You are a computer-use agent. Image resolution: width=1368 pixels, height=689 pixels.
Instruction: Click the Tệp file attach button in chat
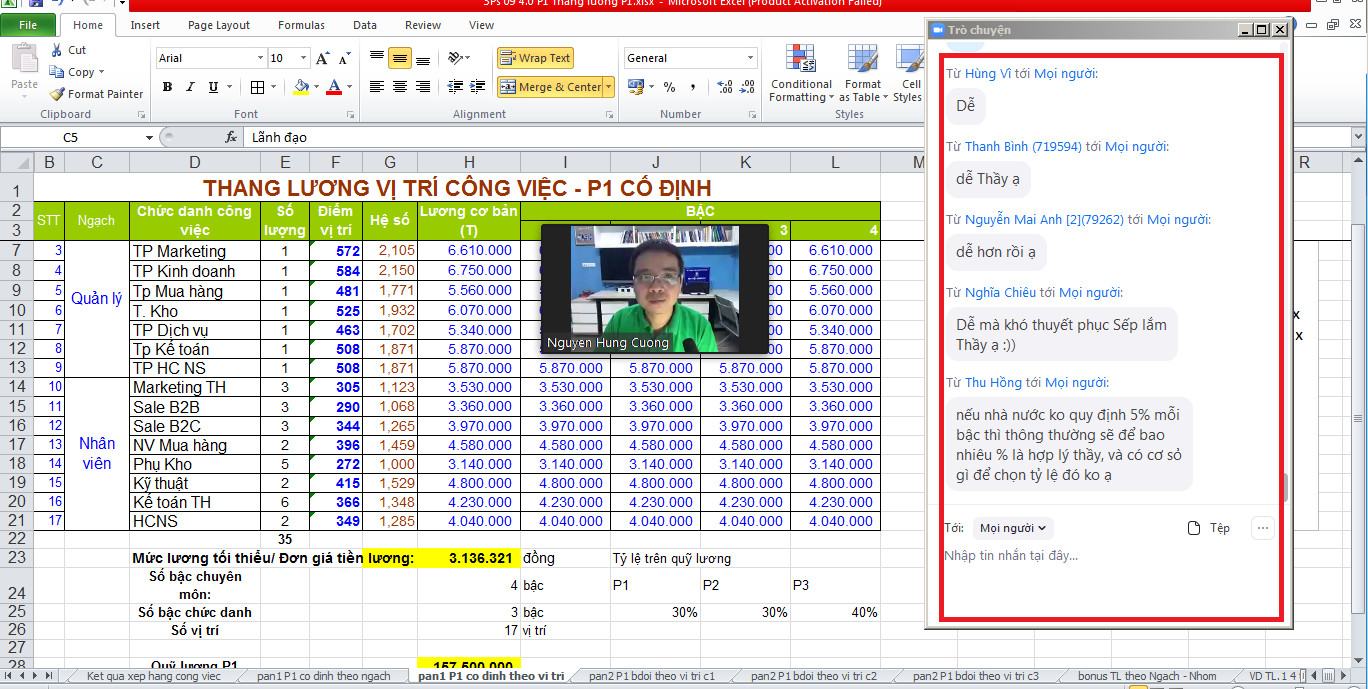pos(1208,528)
